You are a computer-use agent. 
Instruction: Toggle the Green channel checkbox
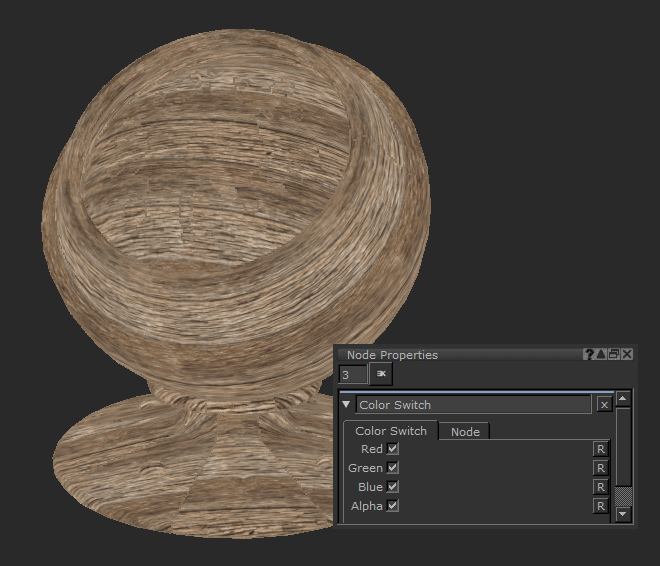tap(393, 468)
